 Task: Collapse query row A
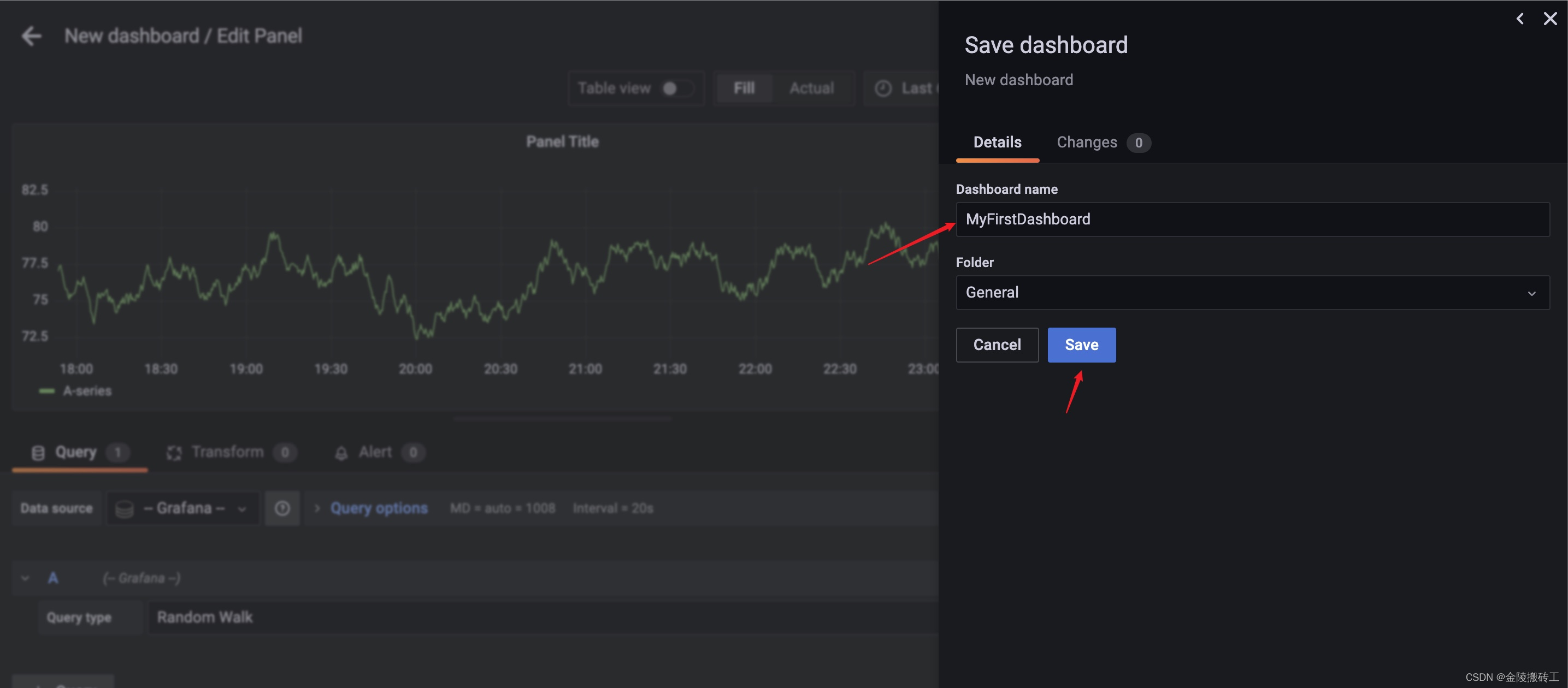pos(25,578)
